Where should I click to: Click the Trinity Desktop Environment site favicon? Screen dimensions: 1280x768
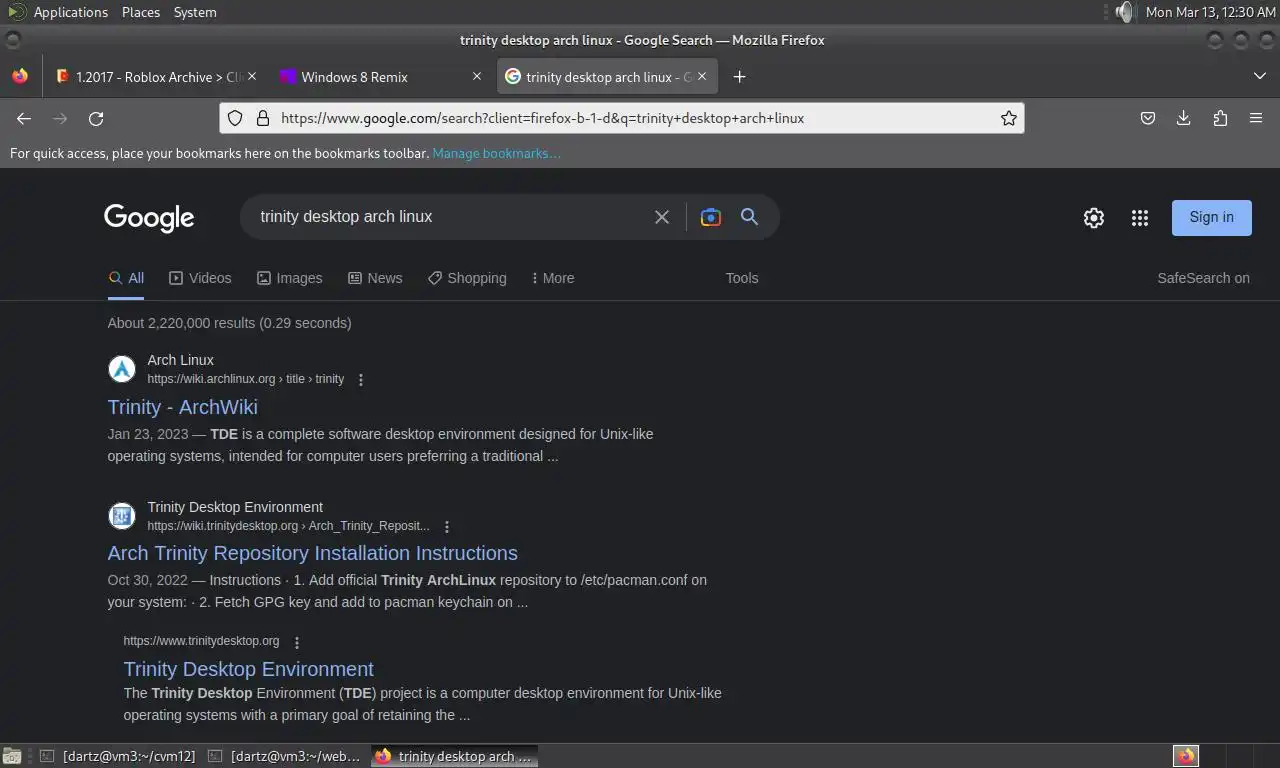click(122, 516)
